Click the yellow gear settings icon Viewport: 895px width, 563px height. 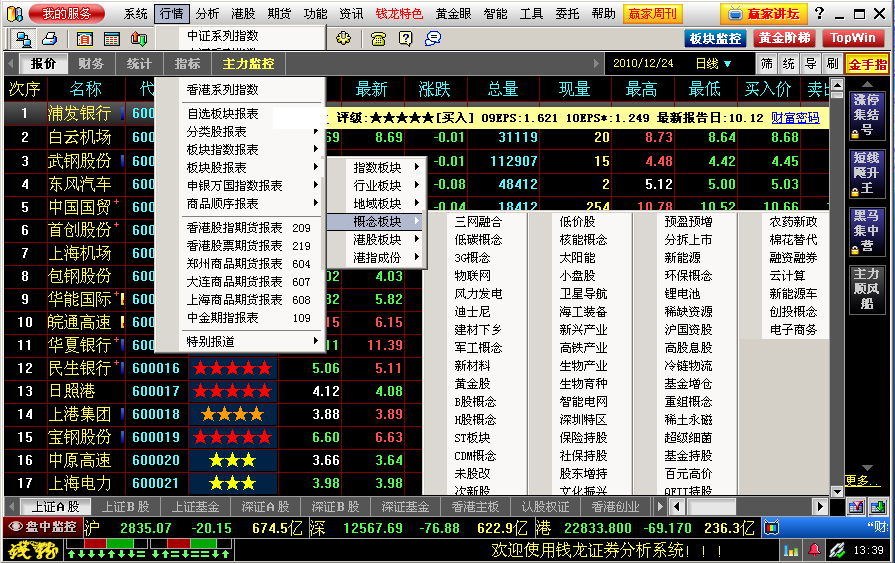coord(343,38)
